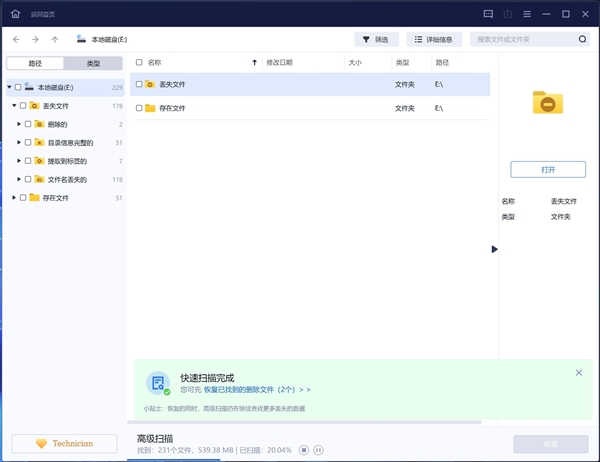600x462 pixels.
Task: Stop the advanced scan
Action: (x=304, y=450)
